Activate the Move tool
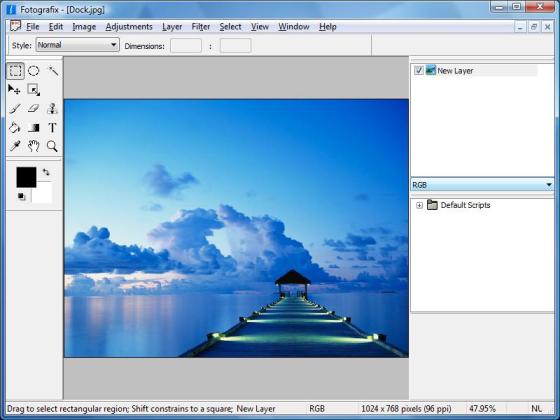 [x=14, y=90]
